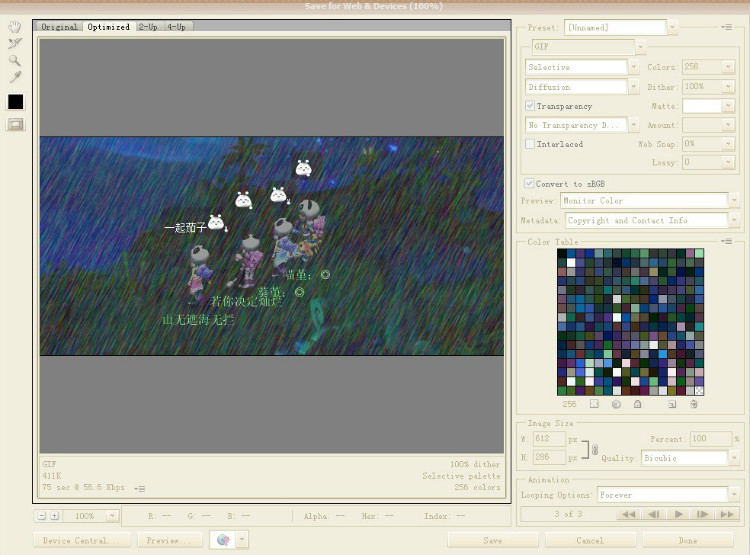The height and width of the screenshot is (555, 750).
Task: Switch to the 2-Up tab
Action: (148, 27)
